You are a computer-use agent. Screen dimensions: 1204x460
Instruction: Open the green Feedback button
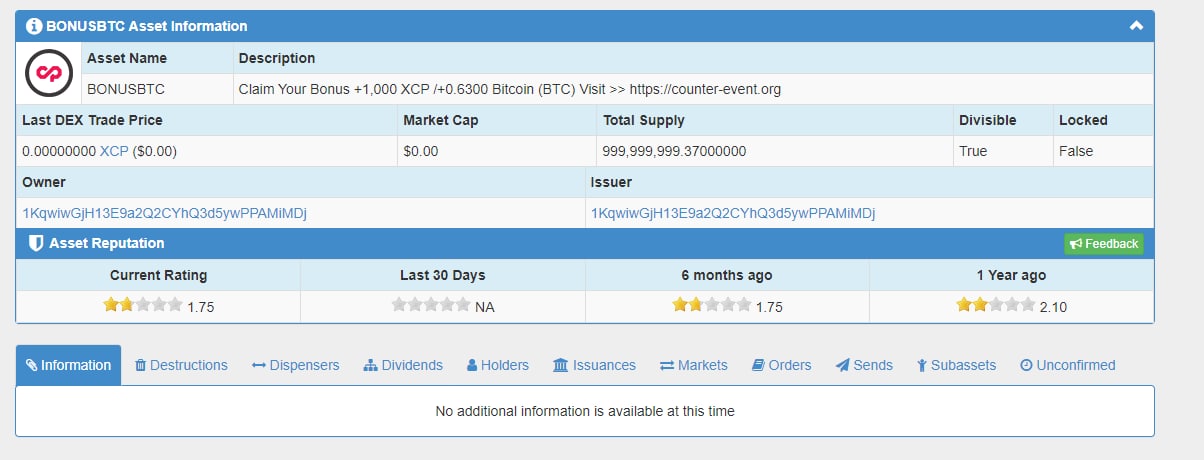(1103, 244)
